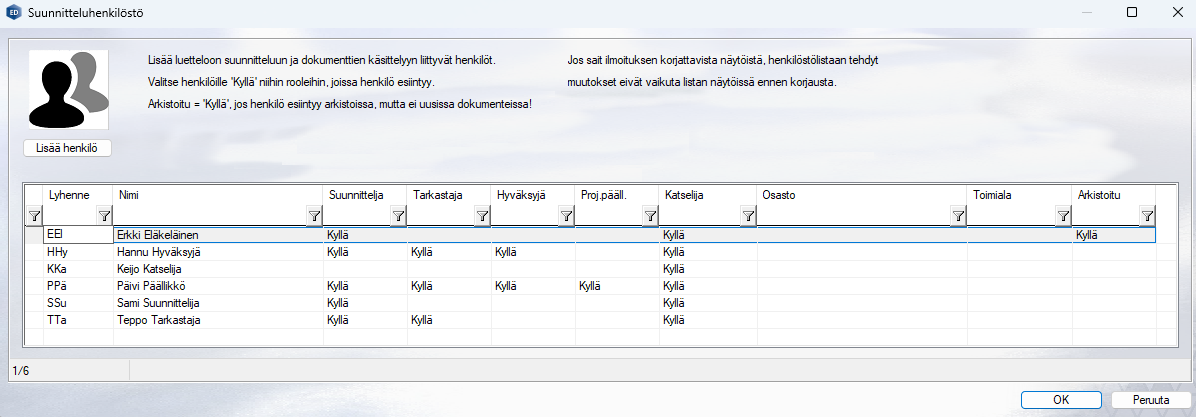This screenshot has width=1196, height=417.
Task: Click the Katselija column filter icon
Action: [748, 215]
